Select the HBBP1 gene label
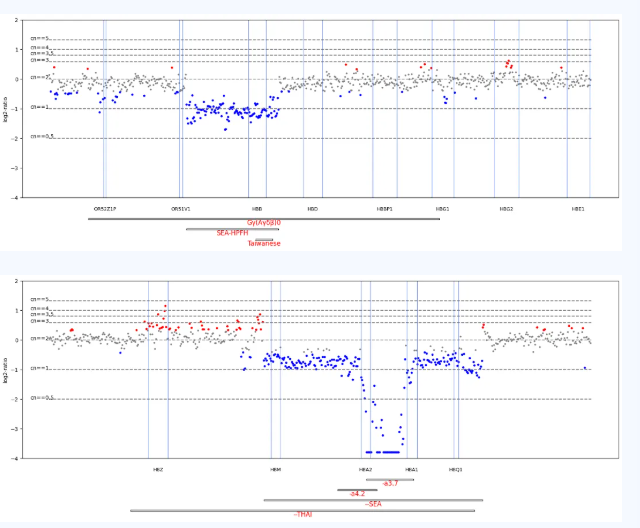This screenshot has height=528, width=640. coord(385,209)
